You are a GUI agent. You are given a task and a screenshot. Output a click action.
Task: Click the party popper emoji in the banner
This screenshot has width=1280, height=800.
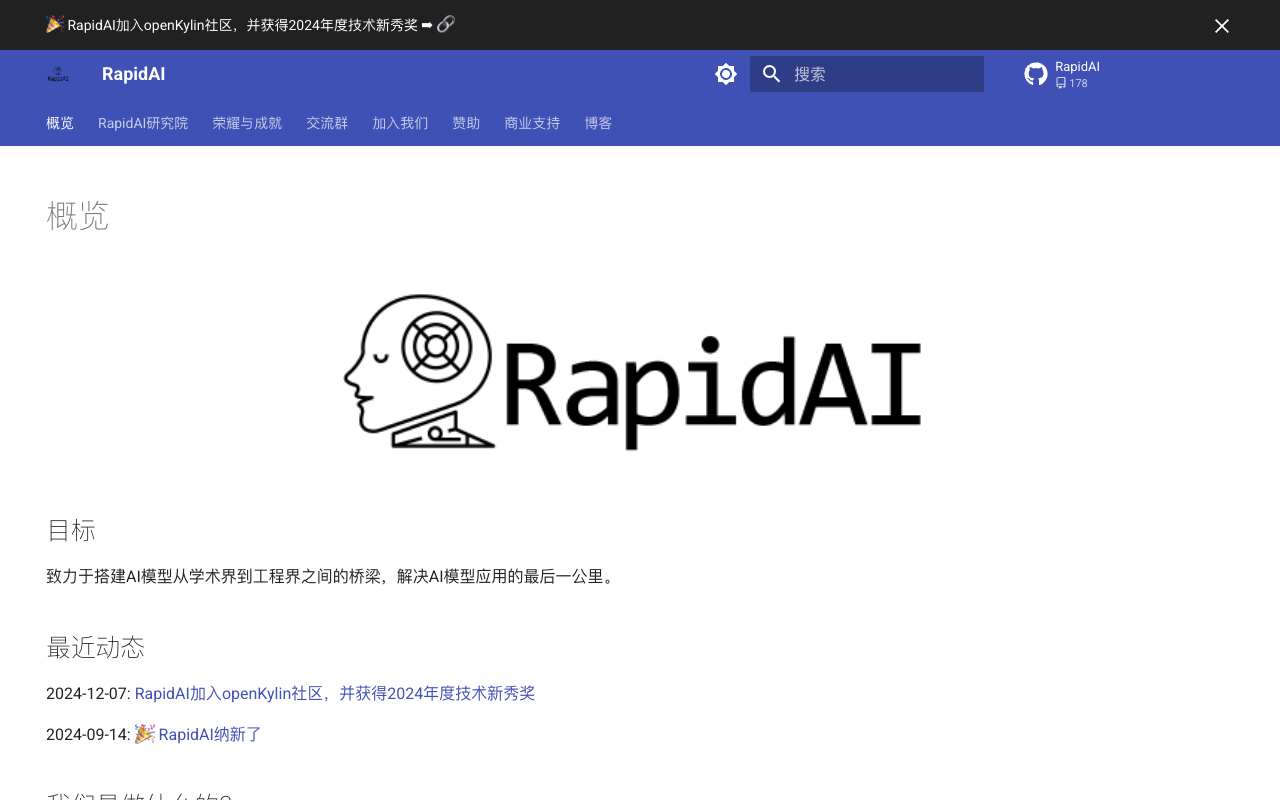click(54, 24)
